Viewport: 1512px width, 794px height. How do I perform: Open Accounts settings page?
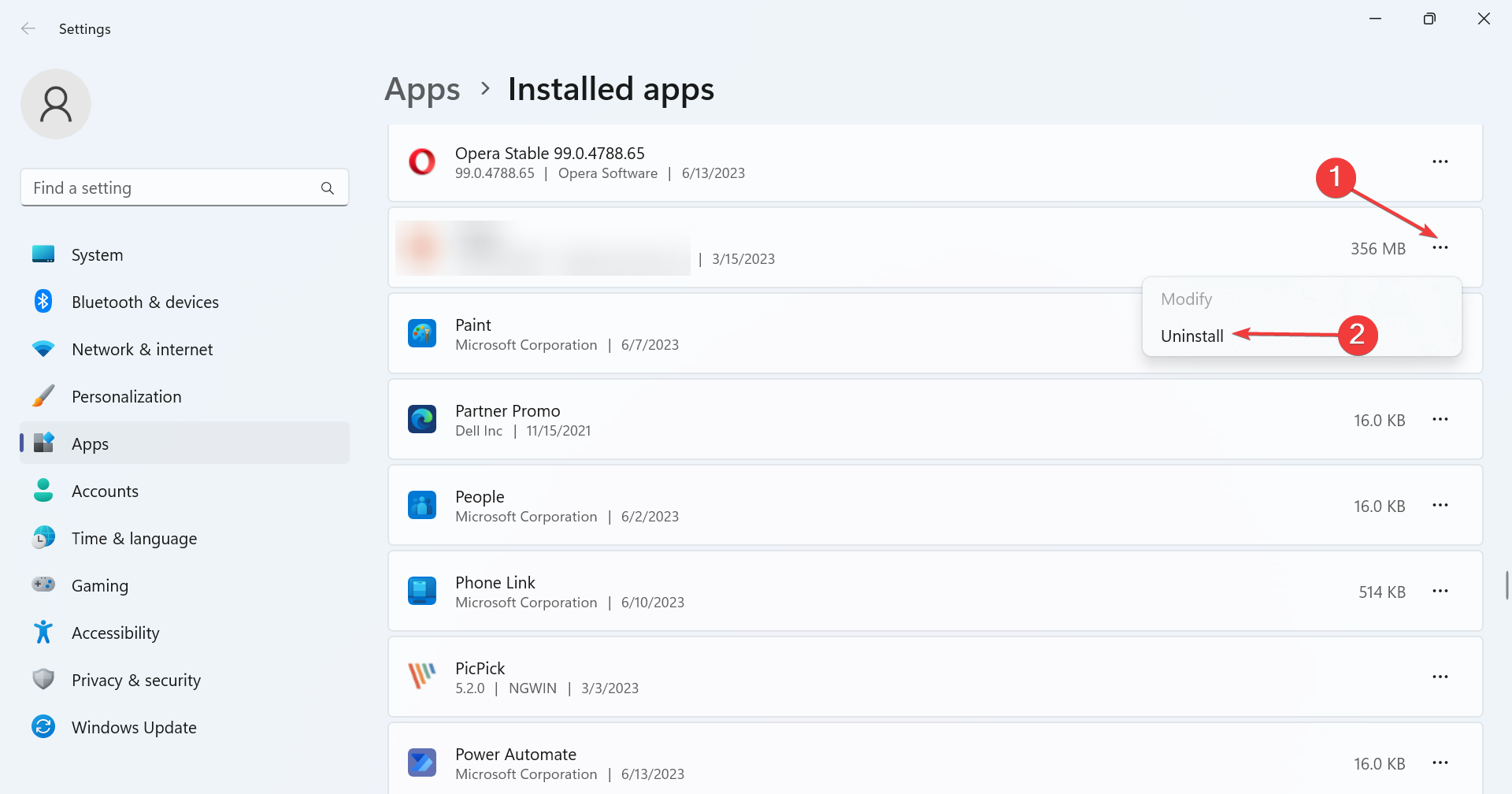184,491
